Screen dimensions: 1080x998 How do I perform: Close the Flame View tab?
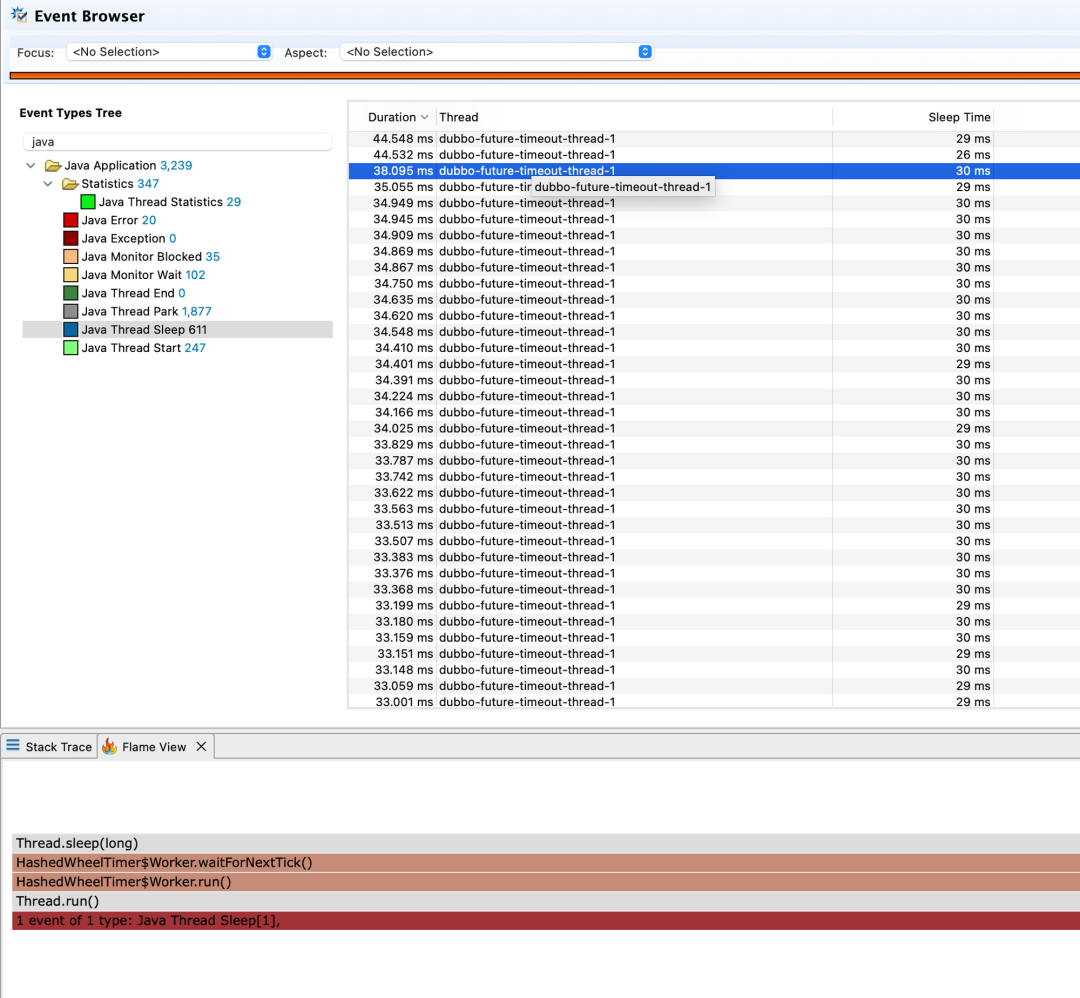201,747
